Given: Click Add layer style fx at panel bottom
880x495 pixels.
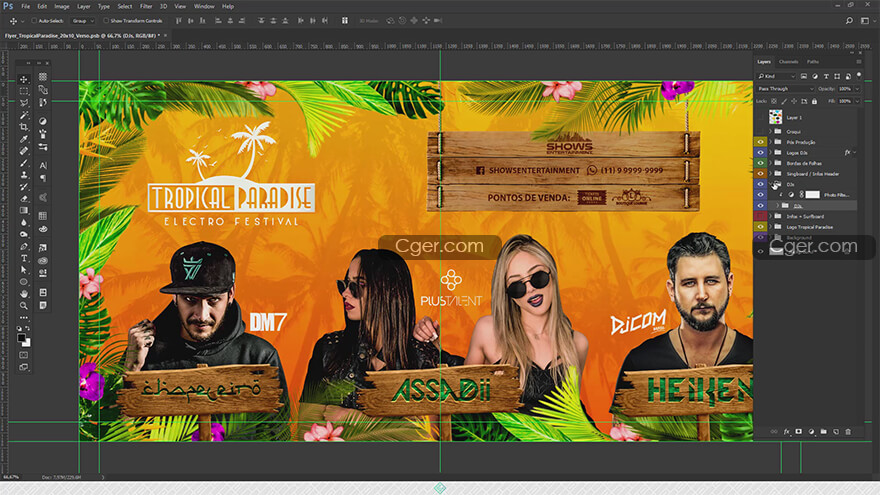Looking at the screenshot, I should [786, 432].
